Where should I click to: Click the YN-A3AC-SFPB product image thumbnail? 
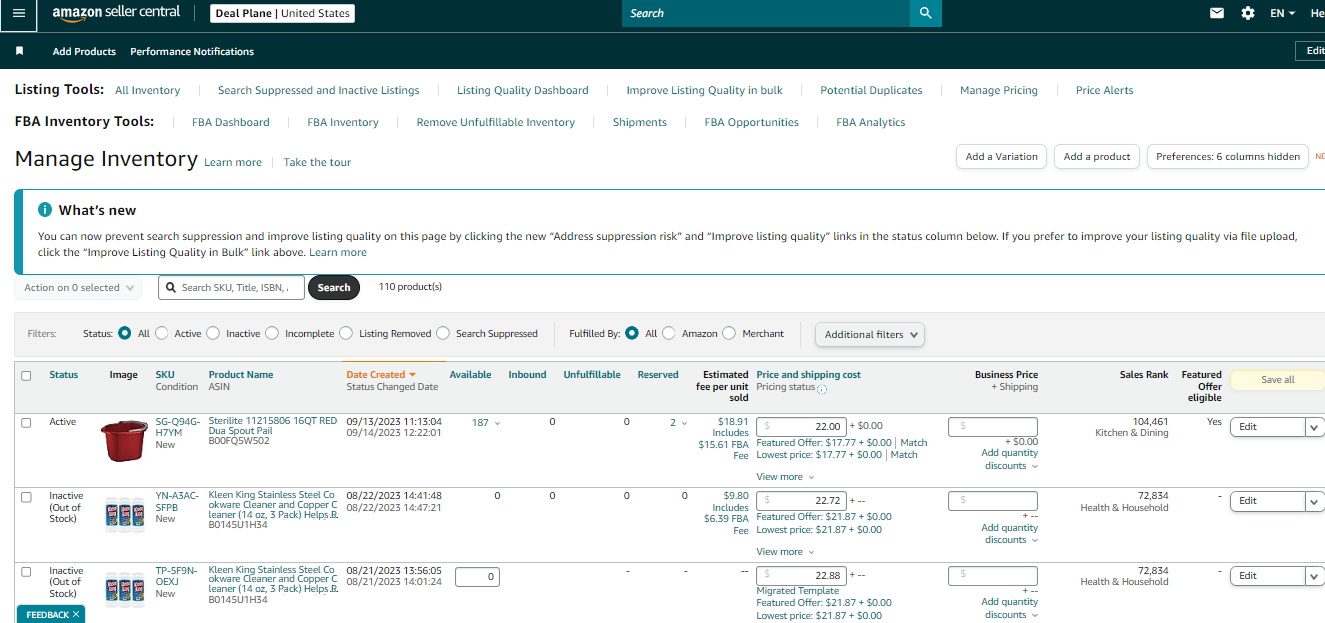[125, 514]
